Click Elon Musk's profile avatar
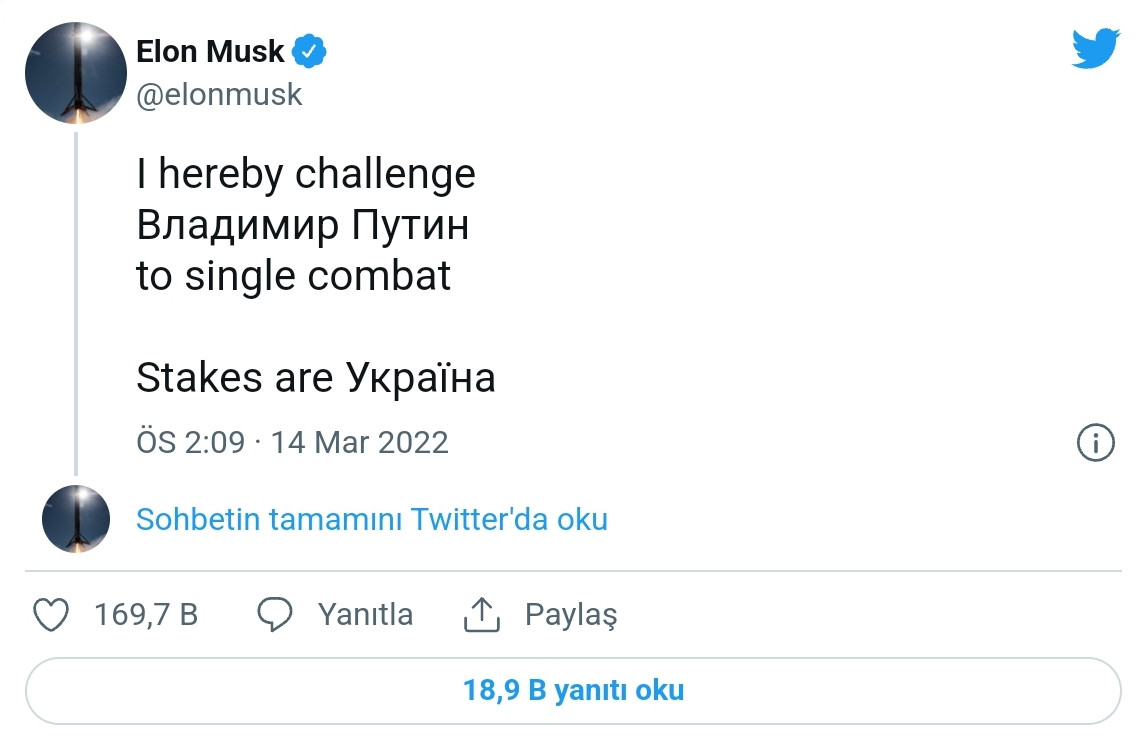 click(75, 72)
